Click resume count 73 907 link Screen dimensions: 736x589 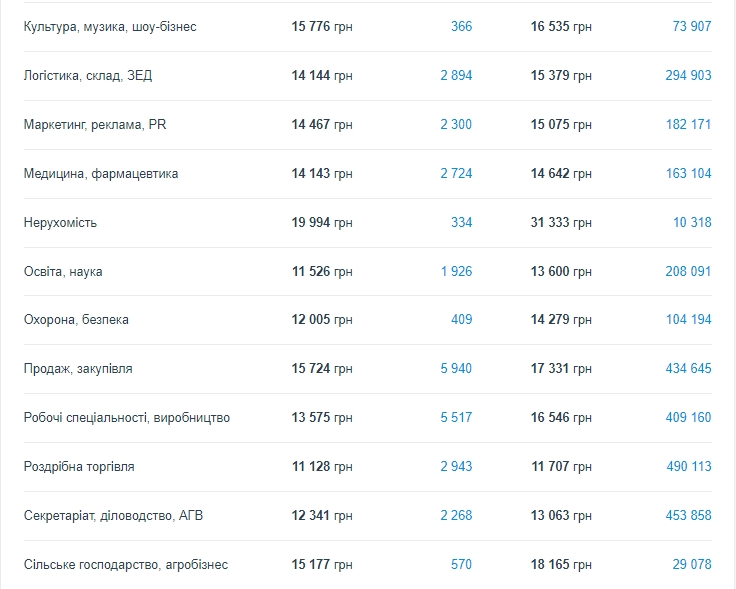[x=691, y=26]
